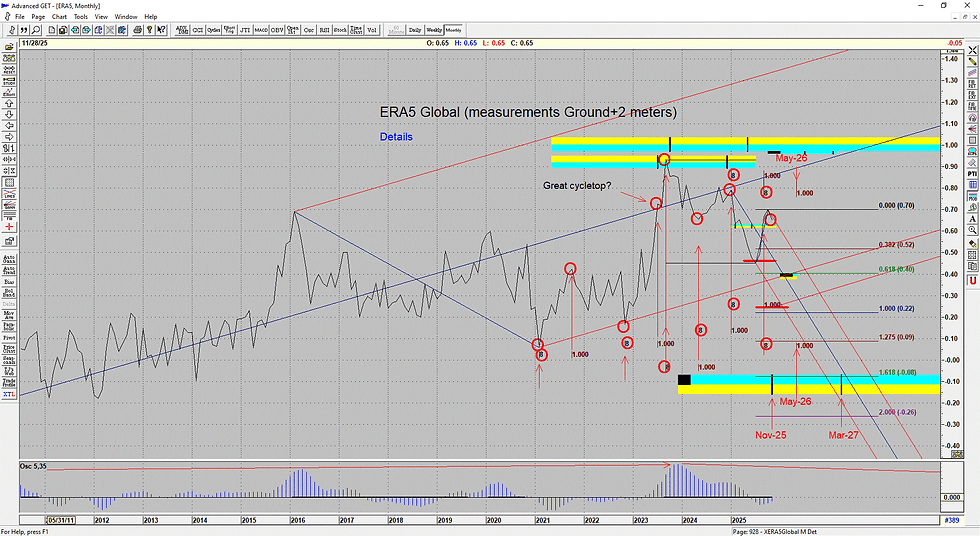Select the parallel channel lines tool
Screen dimensions: 980x536
(972, 72)
